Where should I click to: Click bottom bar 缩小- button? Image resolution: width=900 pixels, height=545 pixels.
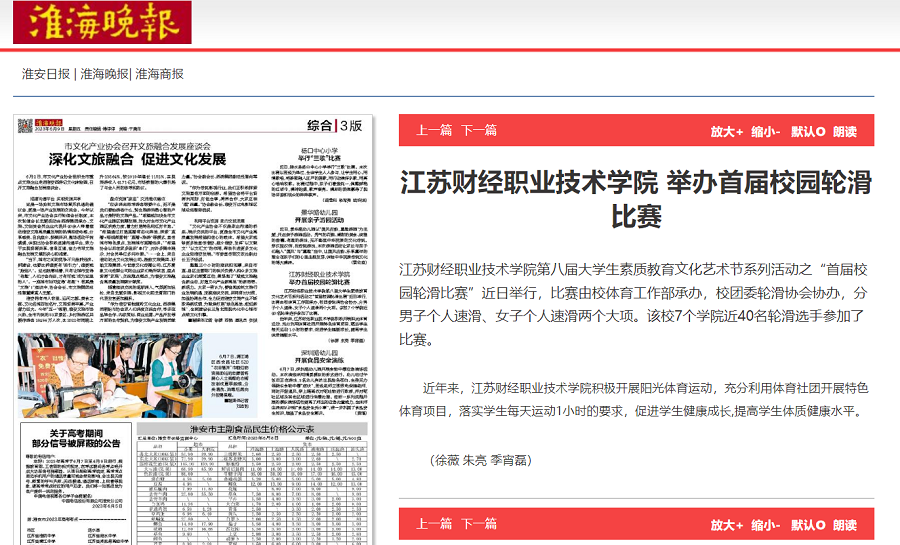tap(766, 525)
